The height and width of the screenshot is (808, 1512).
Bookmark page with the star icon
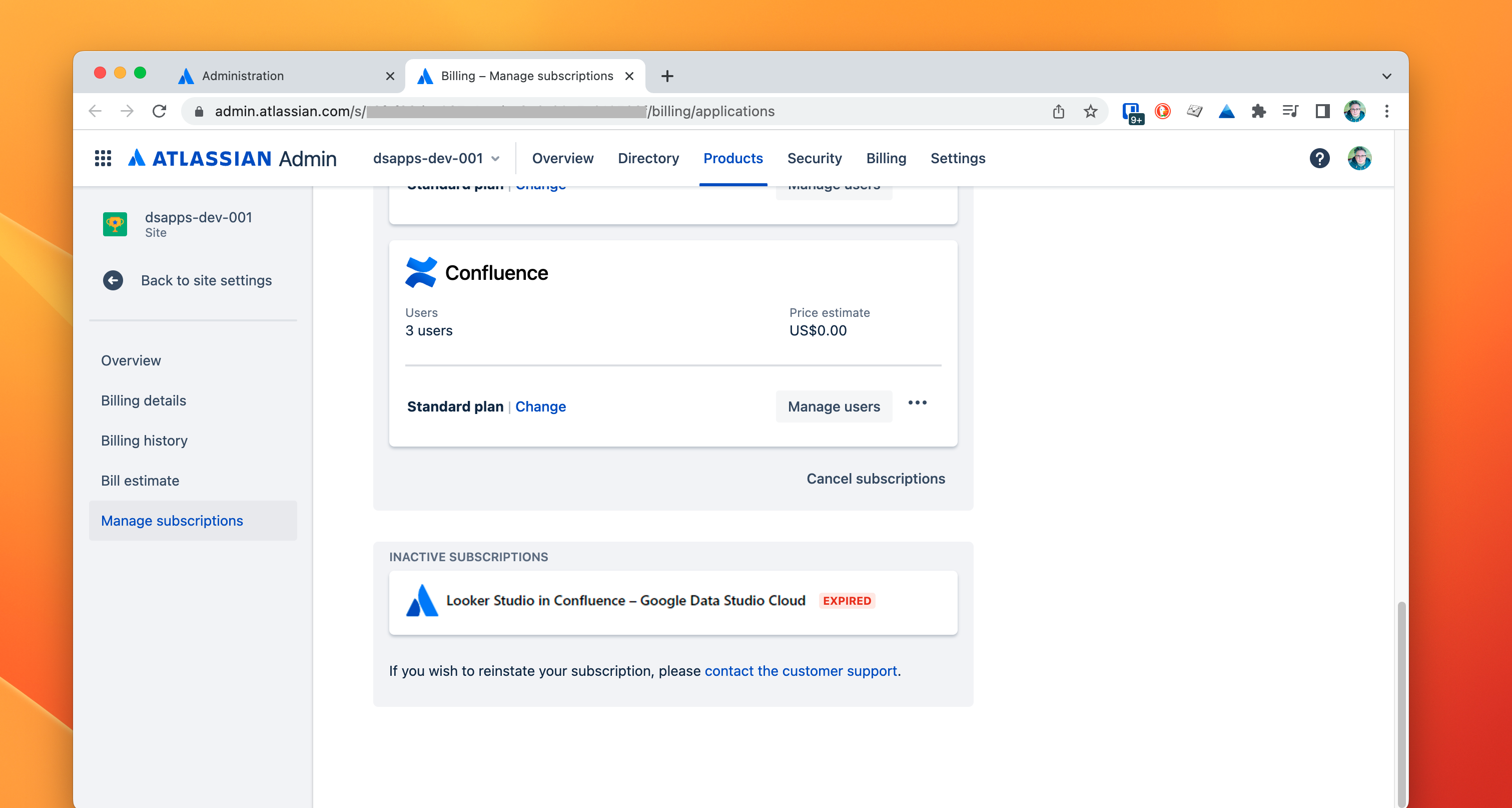pyautogui.click(x=1090, y=111)
